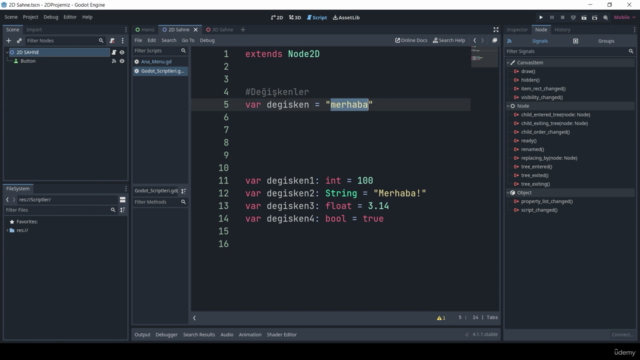Select the Groups tab in Node dock

(x=606, y=41)
